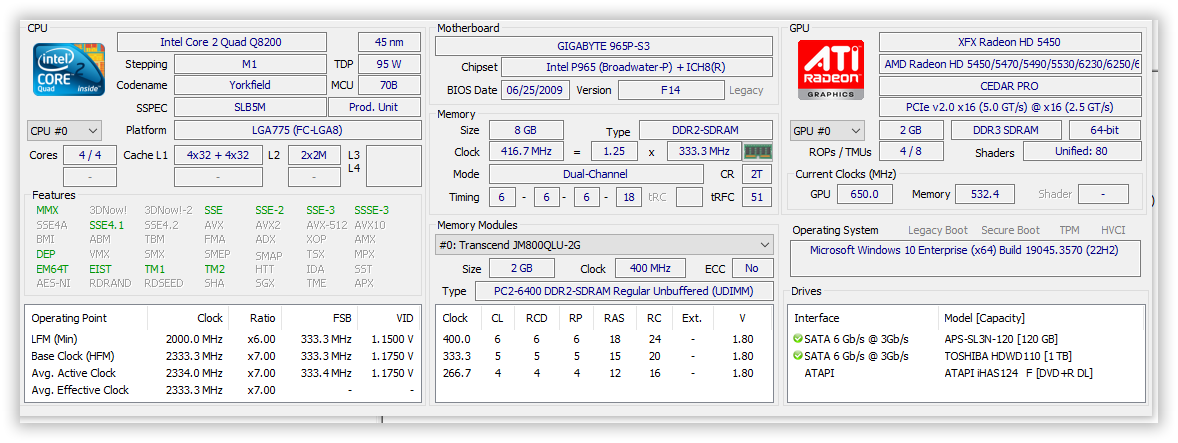Click the Operating Point column header

(x=86, y=318)
